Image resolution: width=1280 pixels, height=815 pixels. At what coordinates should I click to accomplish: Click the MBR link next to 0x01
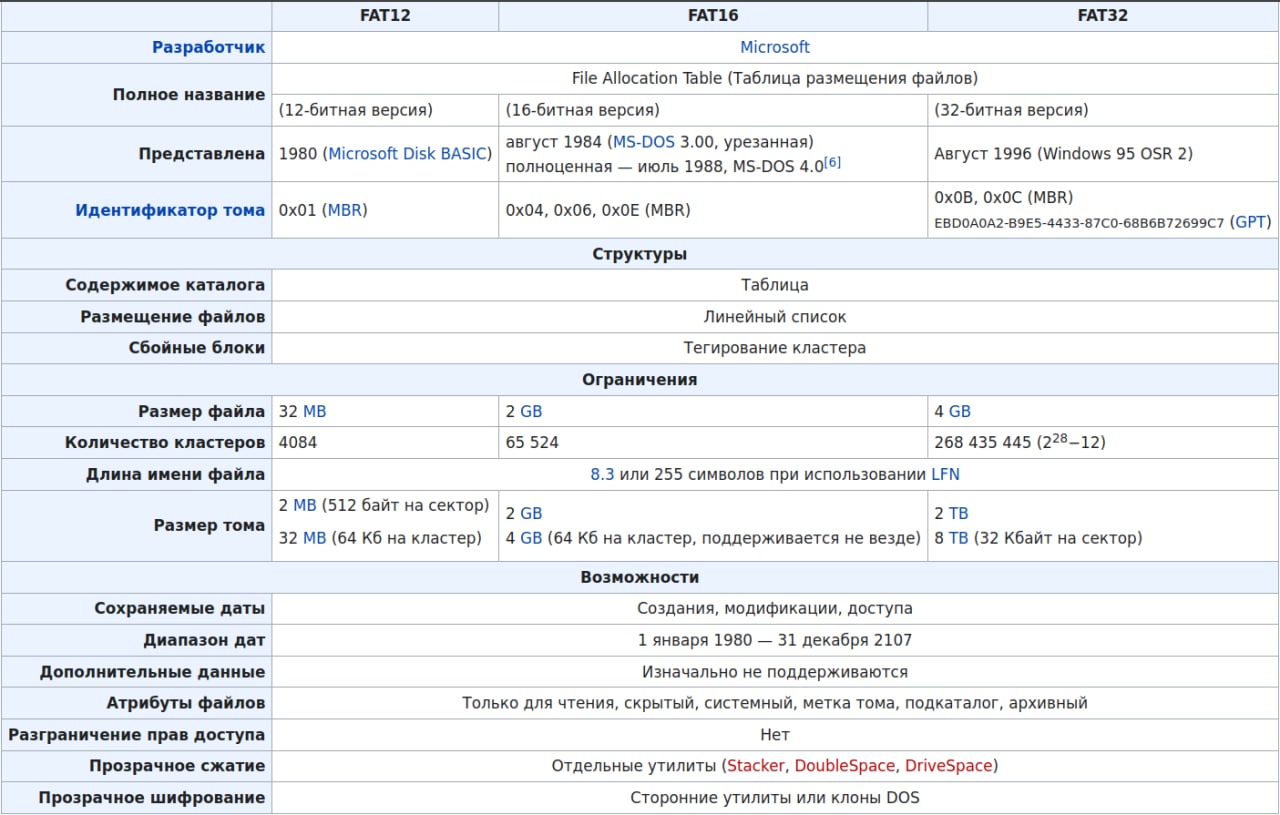coord(345,210)
